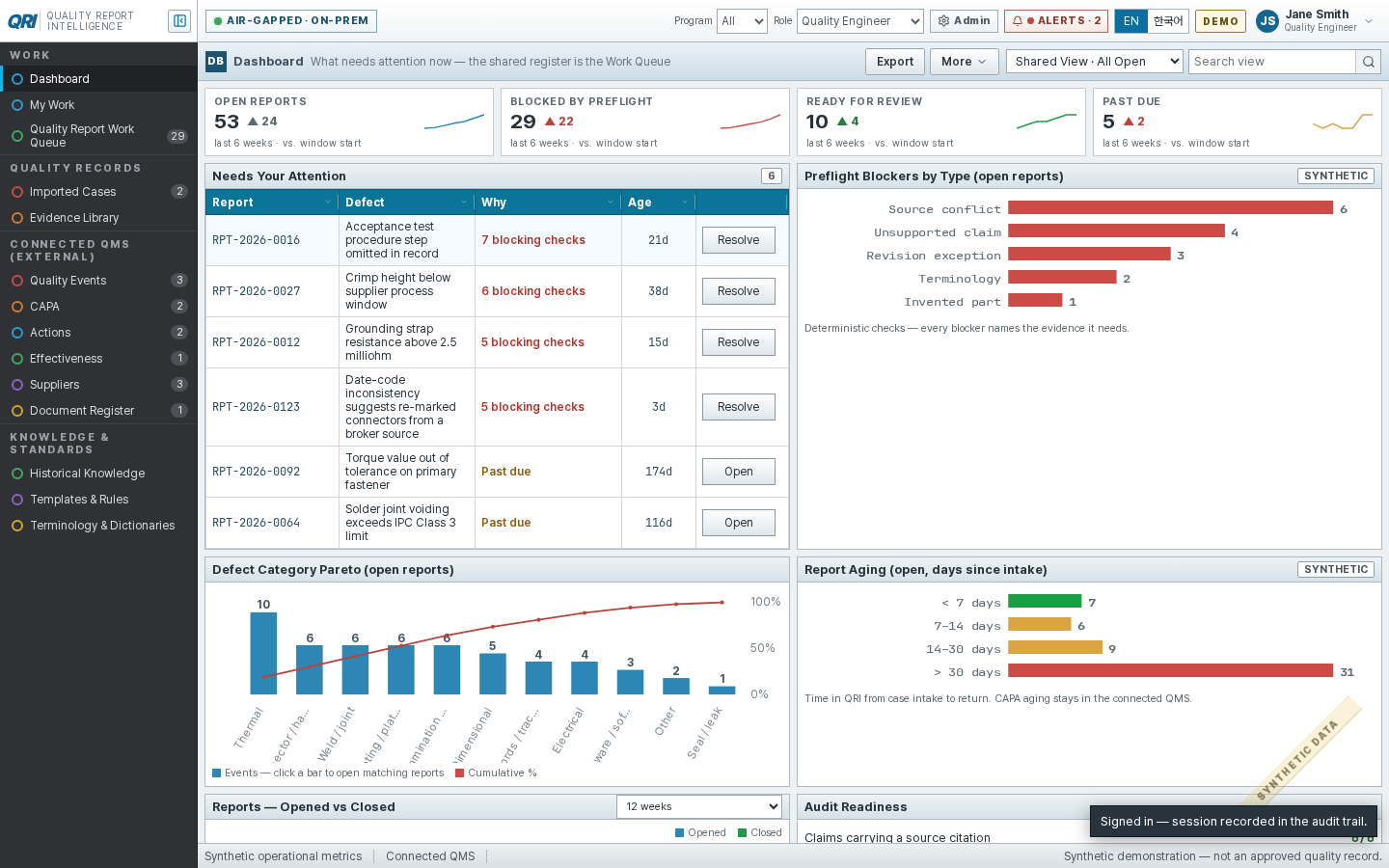Click the RPT-2026-0012 report link
Viewport: 1389px width, 868px height.
(257, 342)
